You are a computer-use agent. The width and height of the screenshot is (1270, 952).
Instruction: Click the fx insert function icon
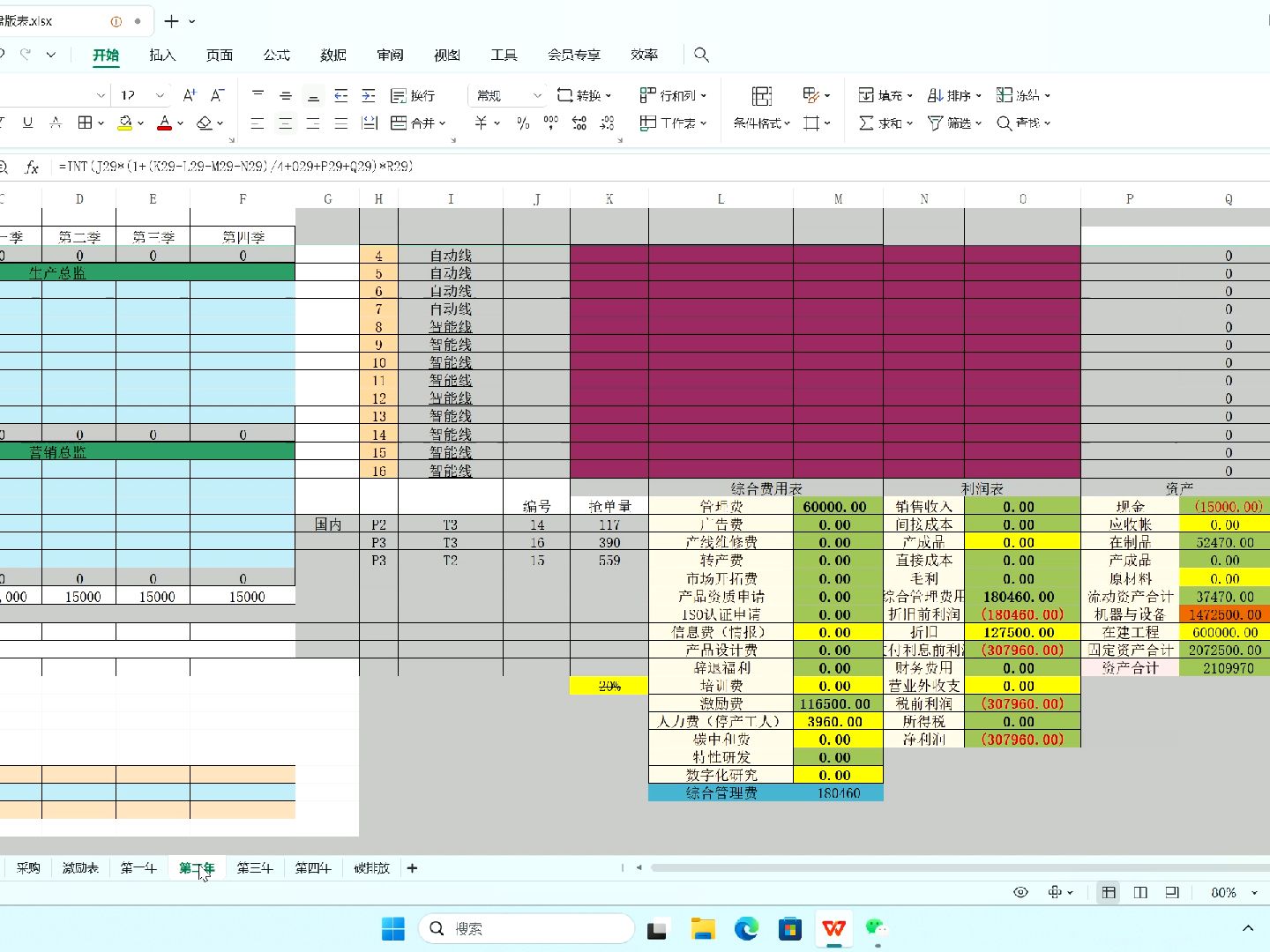tap(32, 167)
